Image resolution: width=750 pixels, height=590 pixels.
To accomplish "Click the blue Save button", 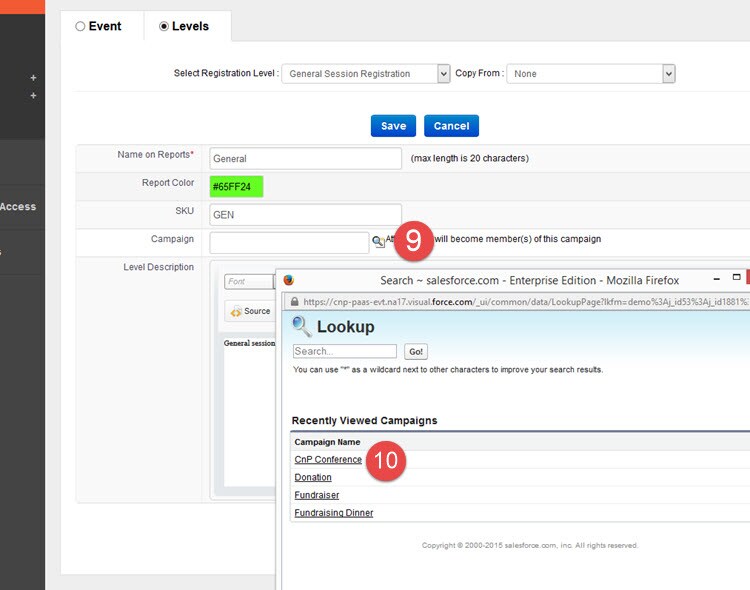I will pyautogui.click(x=393, y=126).
